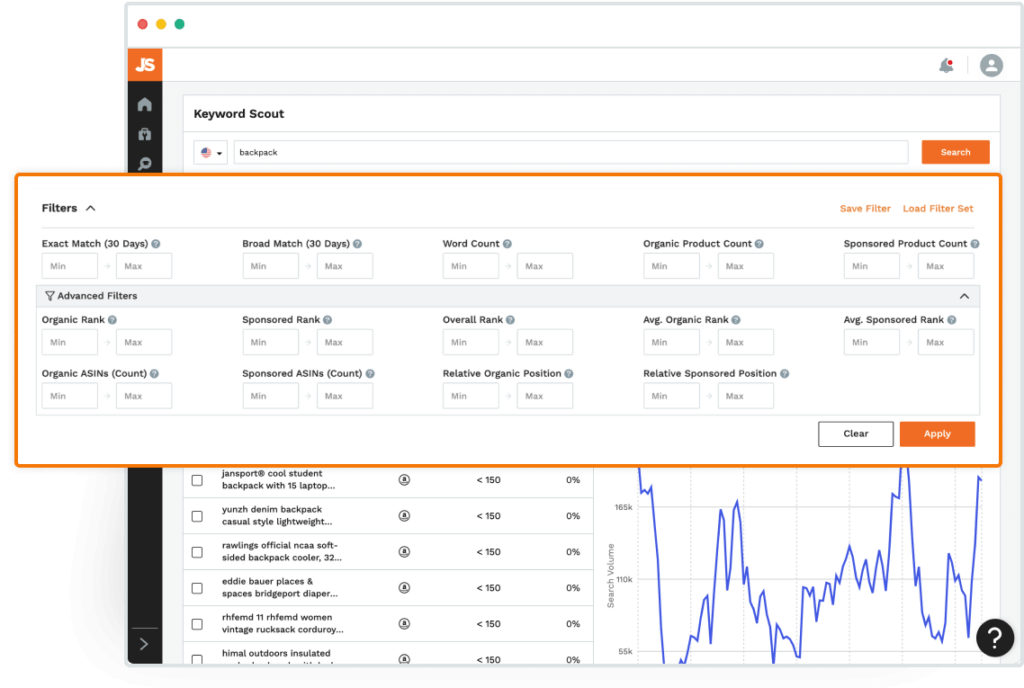Click the Relative Sponsored Position Max field
This screenshot has width=1024, height=688.
tap(746, 396)
